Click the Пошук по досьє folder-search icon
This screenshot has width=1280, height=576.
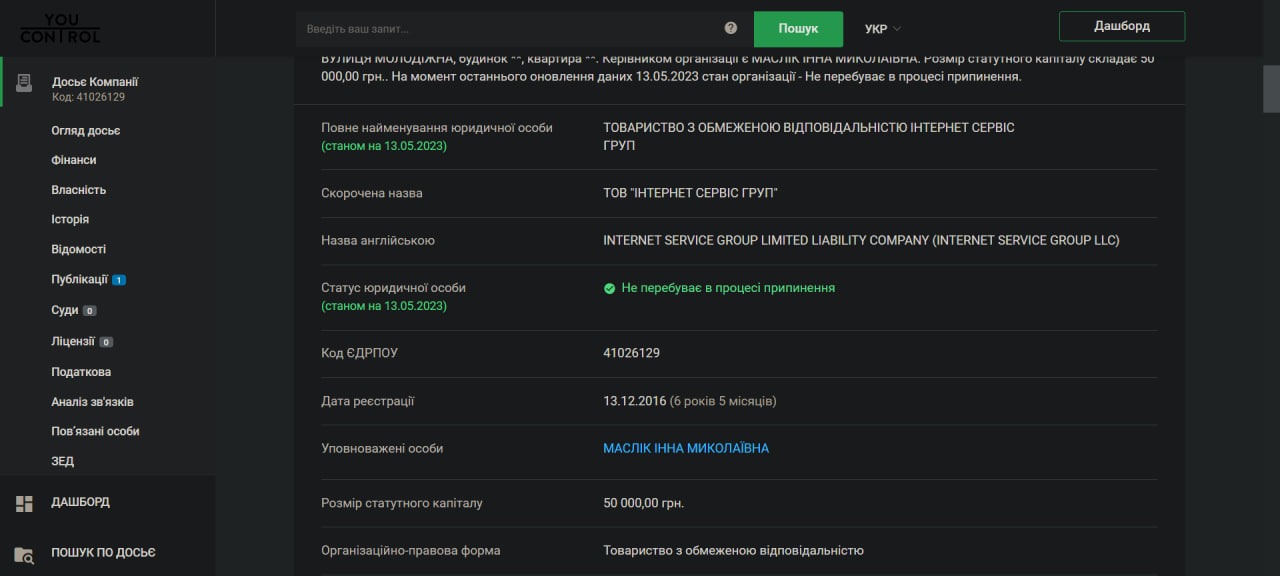[x=24, y=554]
